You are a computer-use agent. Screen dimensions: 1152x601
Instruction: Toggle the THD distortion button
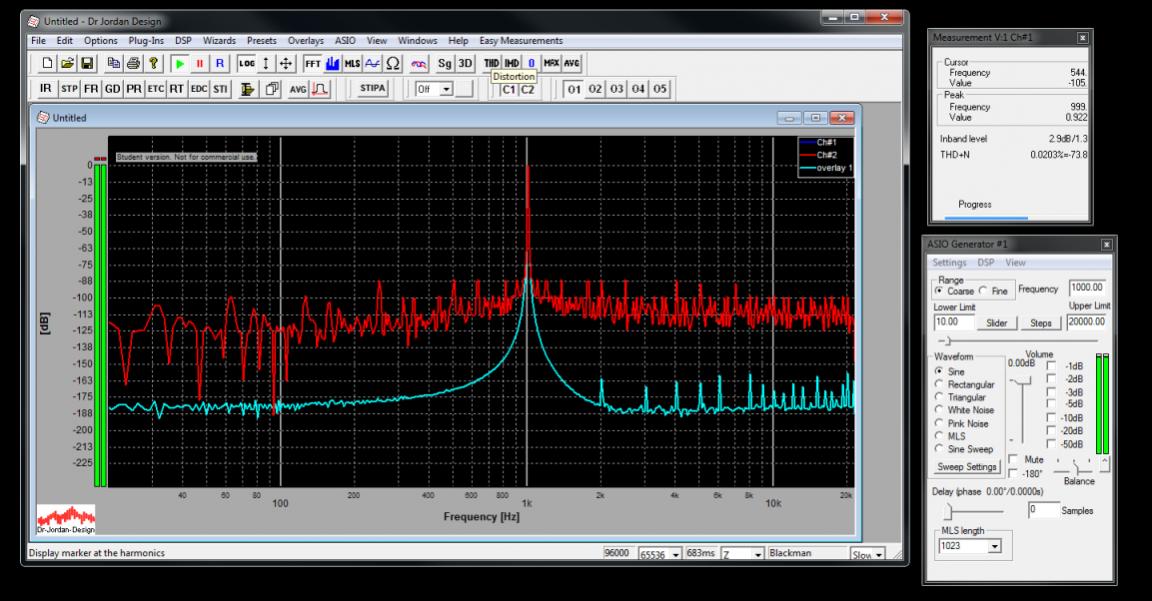coord(492,64)
